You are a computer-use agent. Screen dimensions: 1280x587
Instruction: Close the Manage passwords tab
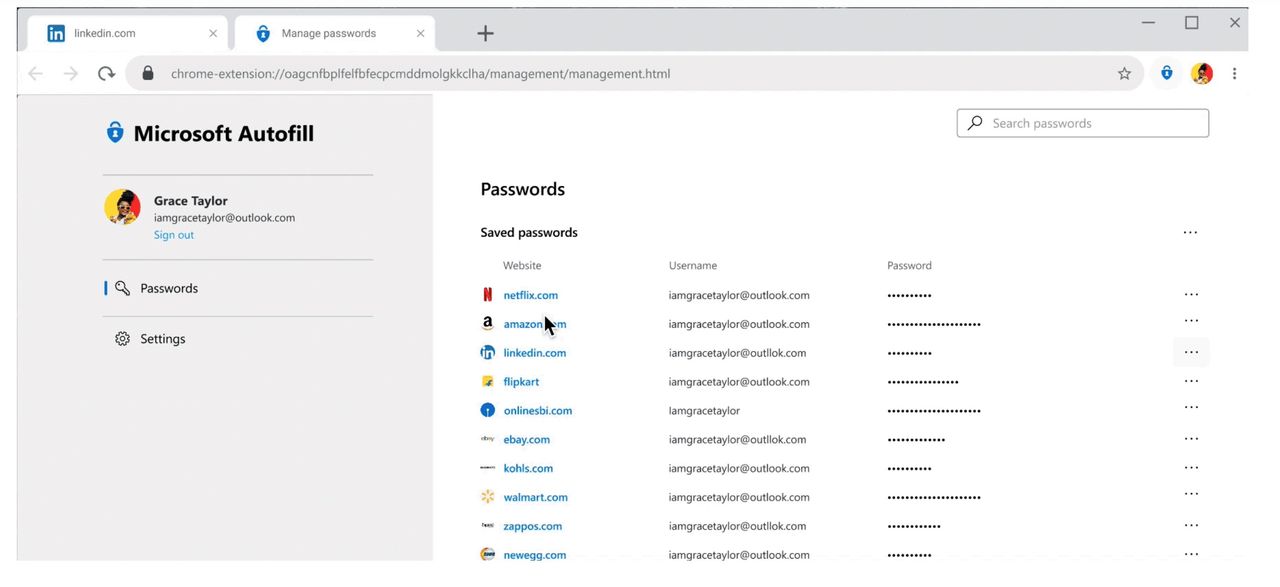(x=420, y=33)
